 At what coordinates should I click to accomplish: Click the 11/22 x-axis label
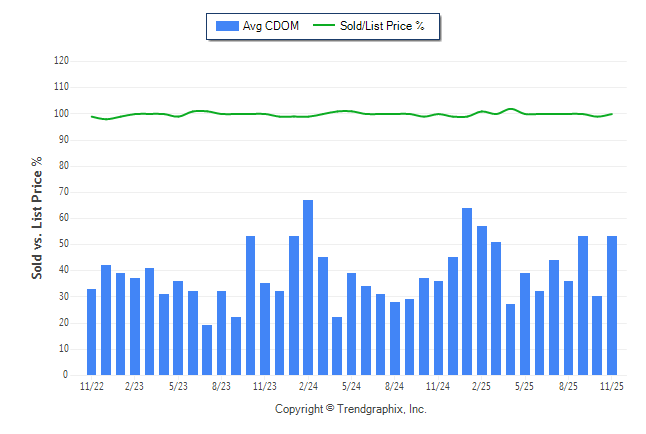[92, 385]
